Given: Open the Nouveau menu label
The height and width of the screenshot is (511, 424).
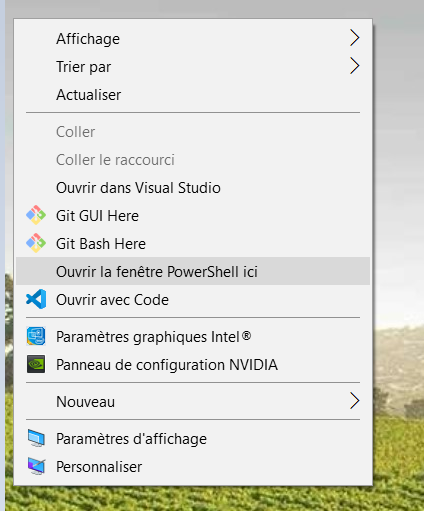Looking at the screenshot, I should (86, 402).
